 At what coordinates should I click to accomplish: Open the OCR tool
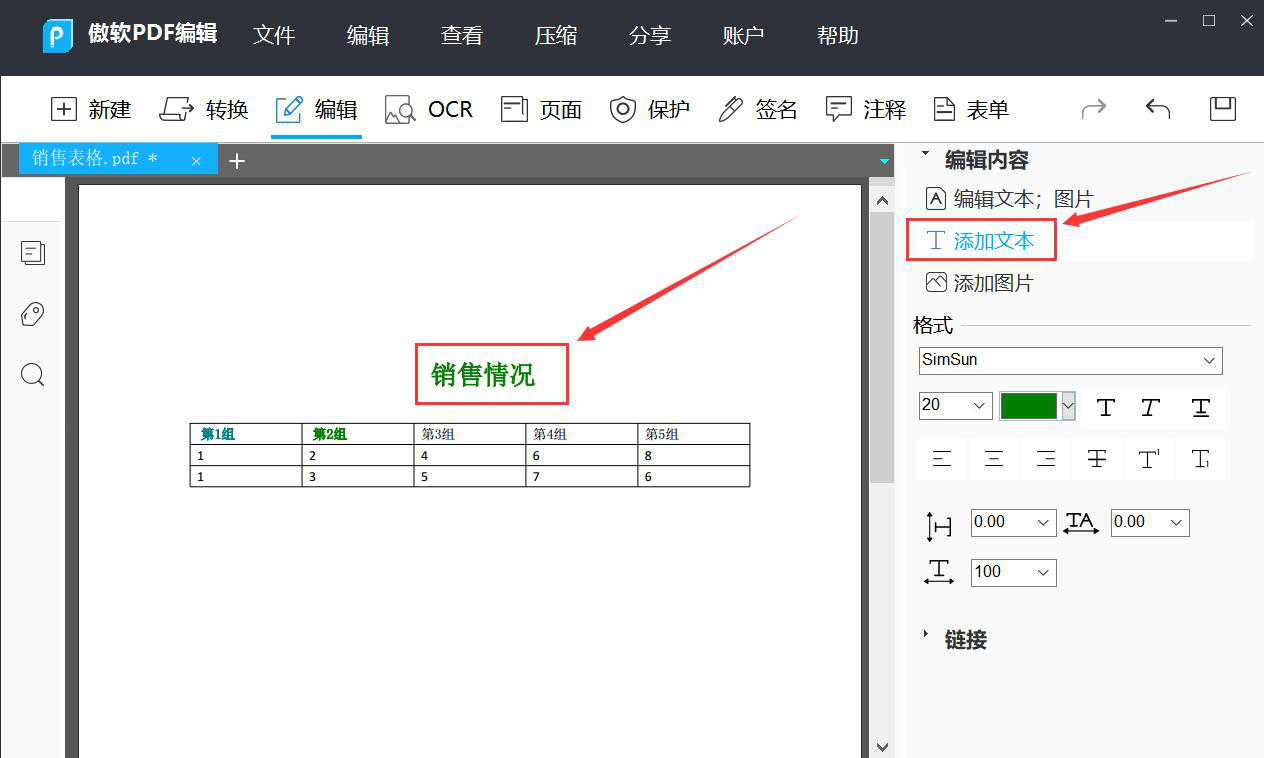coord(429,109)
